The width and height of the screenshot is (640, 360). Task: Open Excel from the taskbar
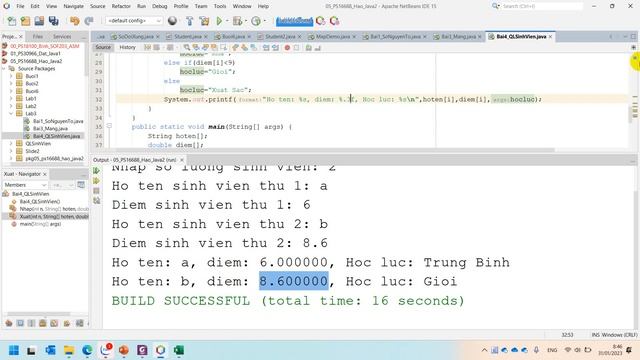[178, 350]
